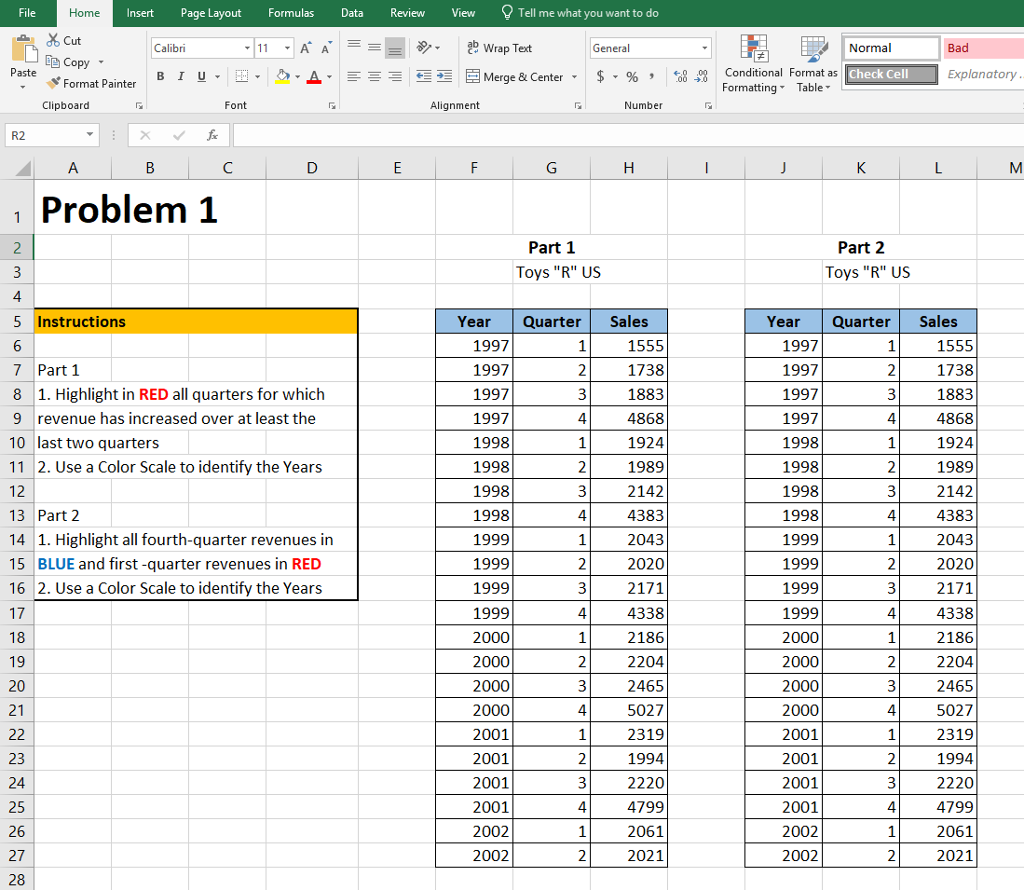Select the Format Painter tool

click(91, 83)
